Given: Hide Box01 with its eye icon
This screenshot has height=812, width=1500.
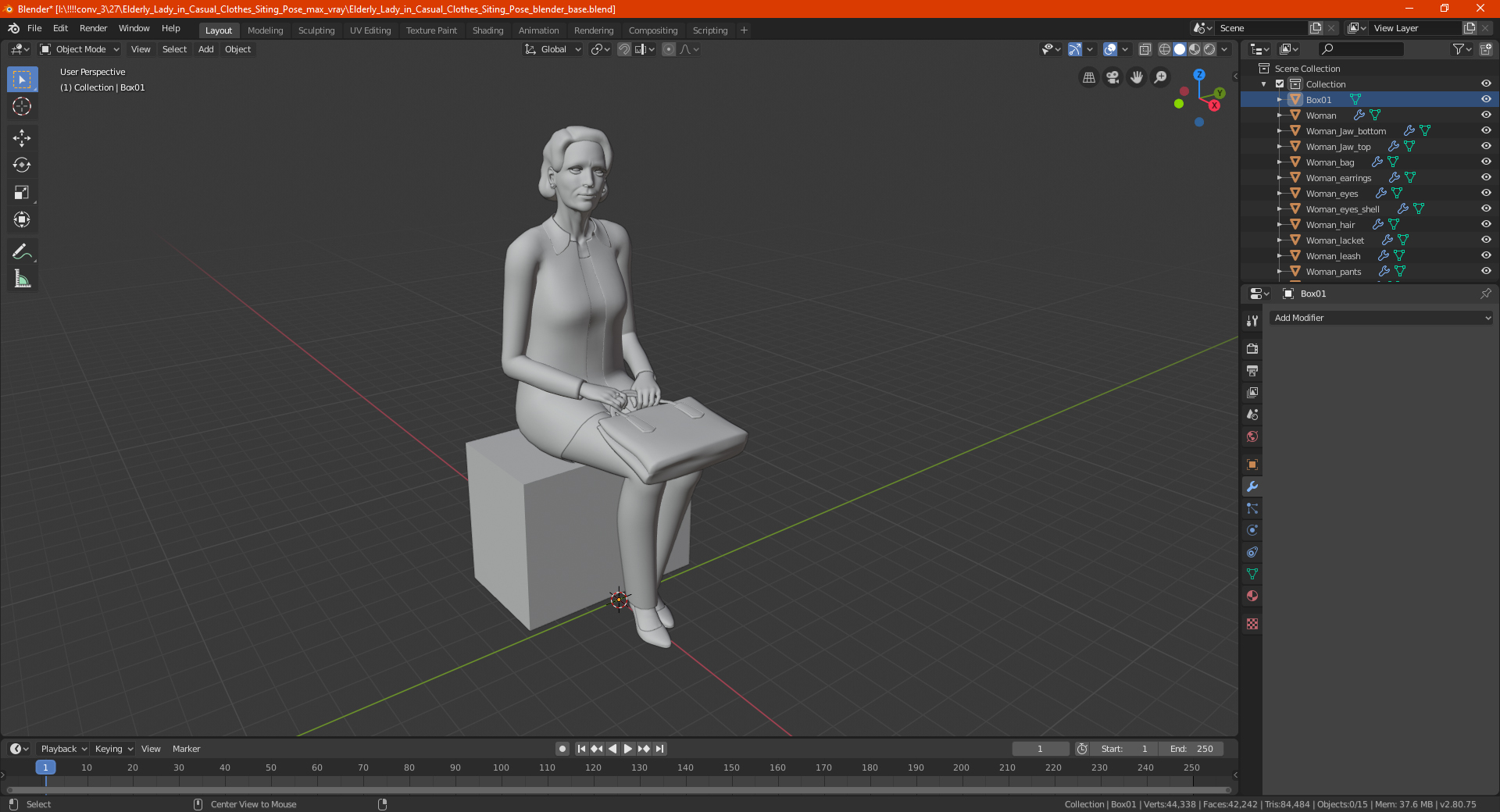Looking at the screenshot, I should click(x=1486, y=99).
